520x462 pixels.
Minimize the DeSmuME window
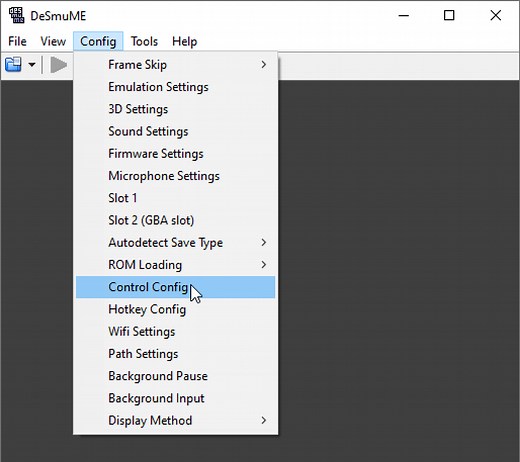click(404, 15)
